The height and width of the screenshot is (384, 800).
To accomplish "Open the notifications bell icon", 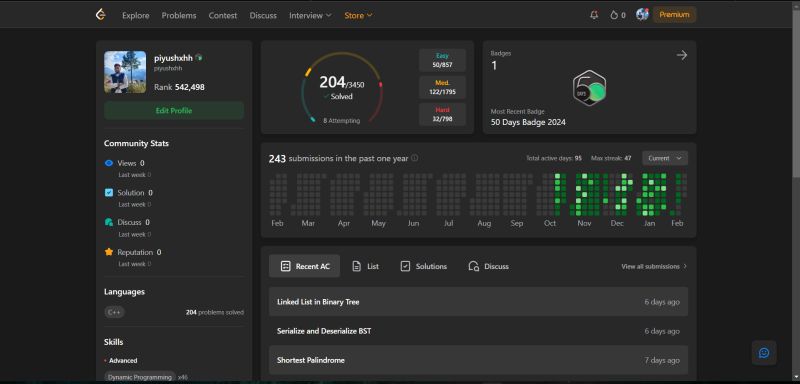I will coord(594,15).
